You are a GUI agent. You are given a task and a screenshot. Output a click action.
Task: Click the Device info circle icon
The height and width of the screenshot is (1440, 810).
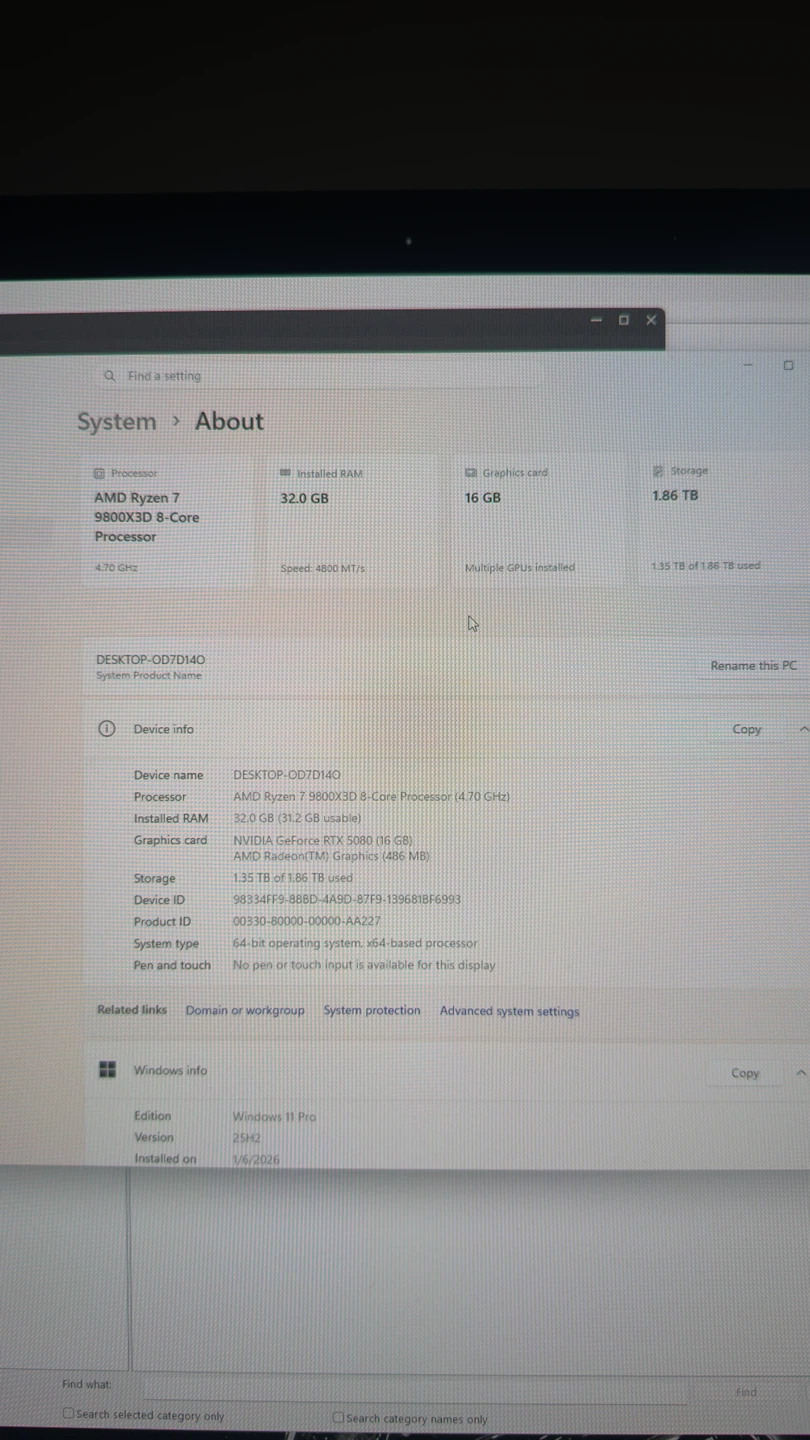pyautogui.click(x=106, y=729)
